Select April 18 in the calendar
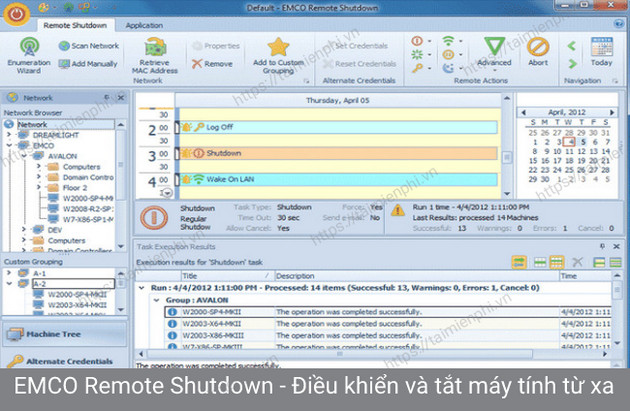Image resolution: width=630 pixels, height=411 pixels. [x=569, y=161]
